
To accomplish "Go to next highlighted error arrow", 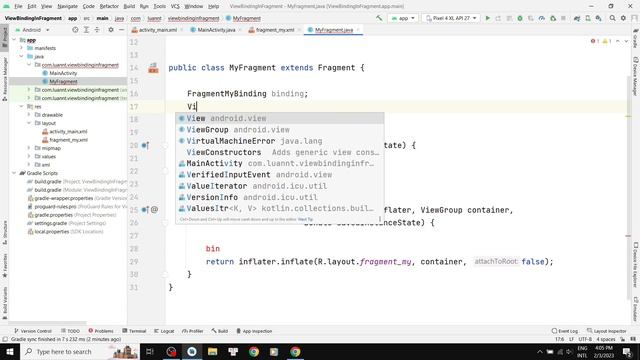I will tap(626, 41).
